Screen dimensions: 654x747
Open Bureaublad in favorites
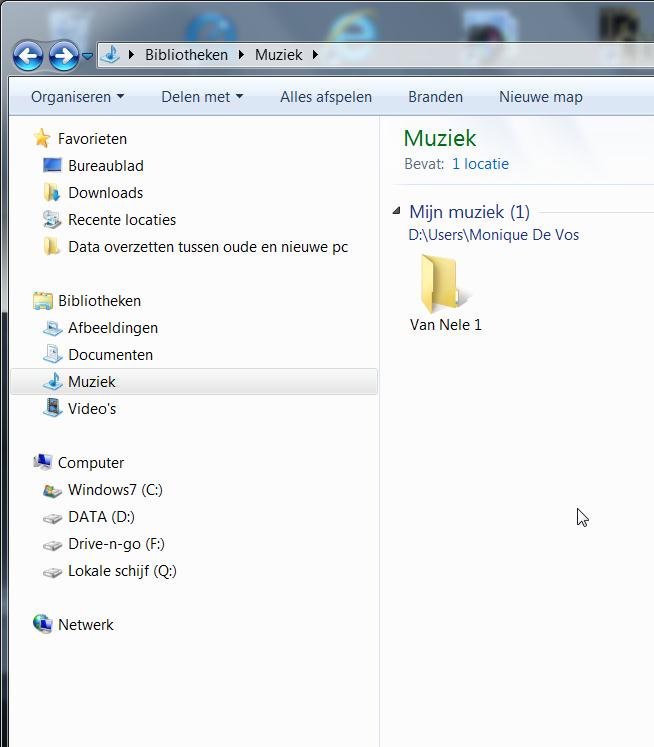[x=106, y=166]
